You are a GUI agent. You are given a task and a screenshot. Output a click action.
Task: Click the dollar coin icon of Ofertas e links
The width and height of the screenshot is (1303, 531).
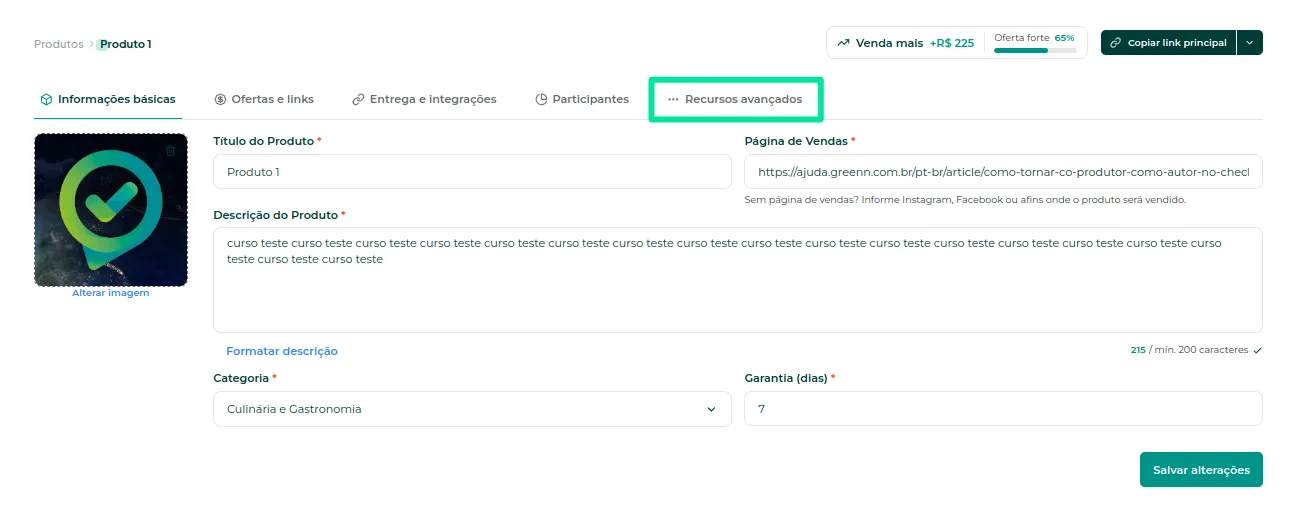point(220,99)
